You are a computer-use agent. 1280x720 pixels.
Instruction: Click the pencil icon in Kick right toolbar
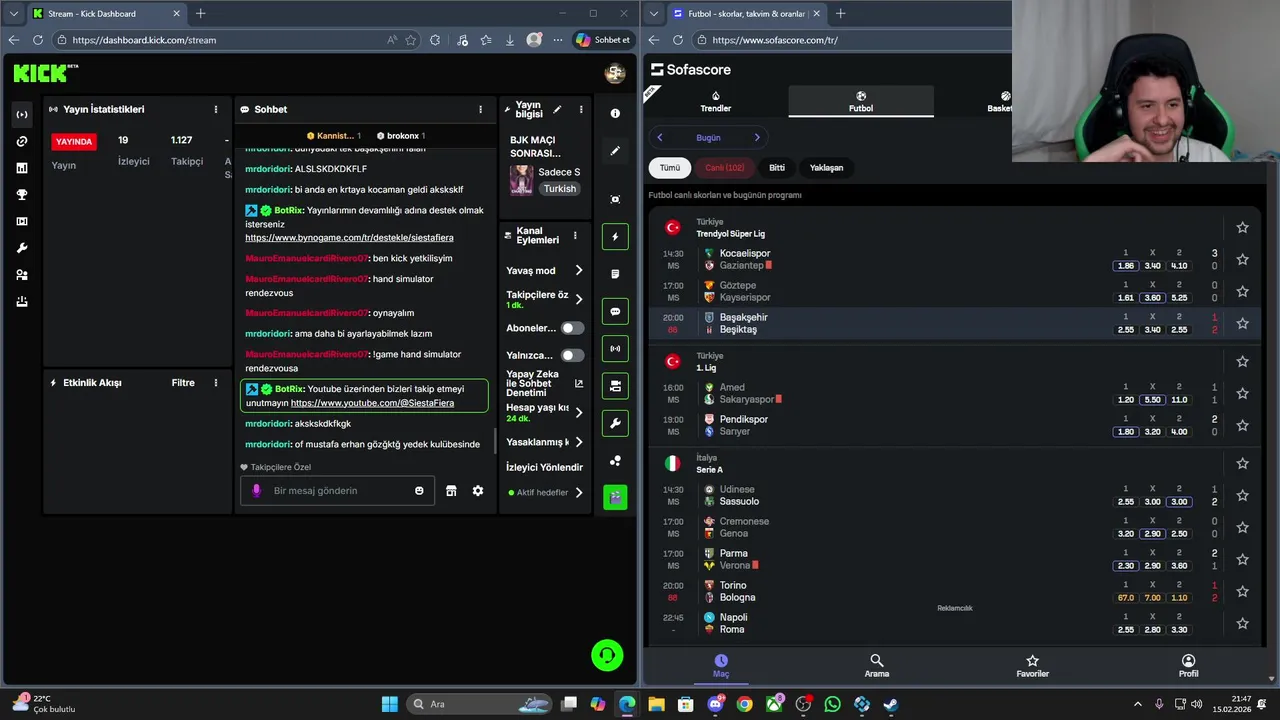click(x=615, y=151)
